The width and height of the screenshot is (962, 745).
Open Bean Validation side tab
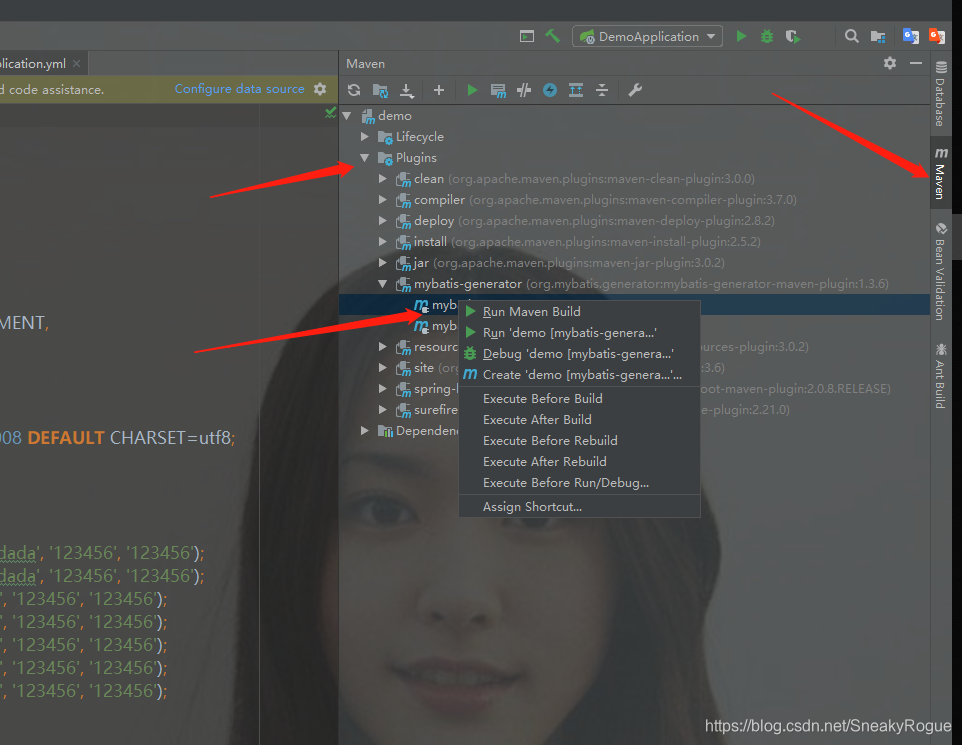941,271
